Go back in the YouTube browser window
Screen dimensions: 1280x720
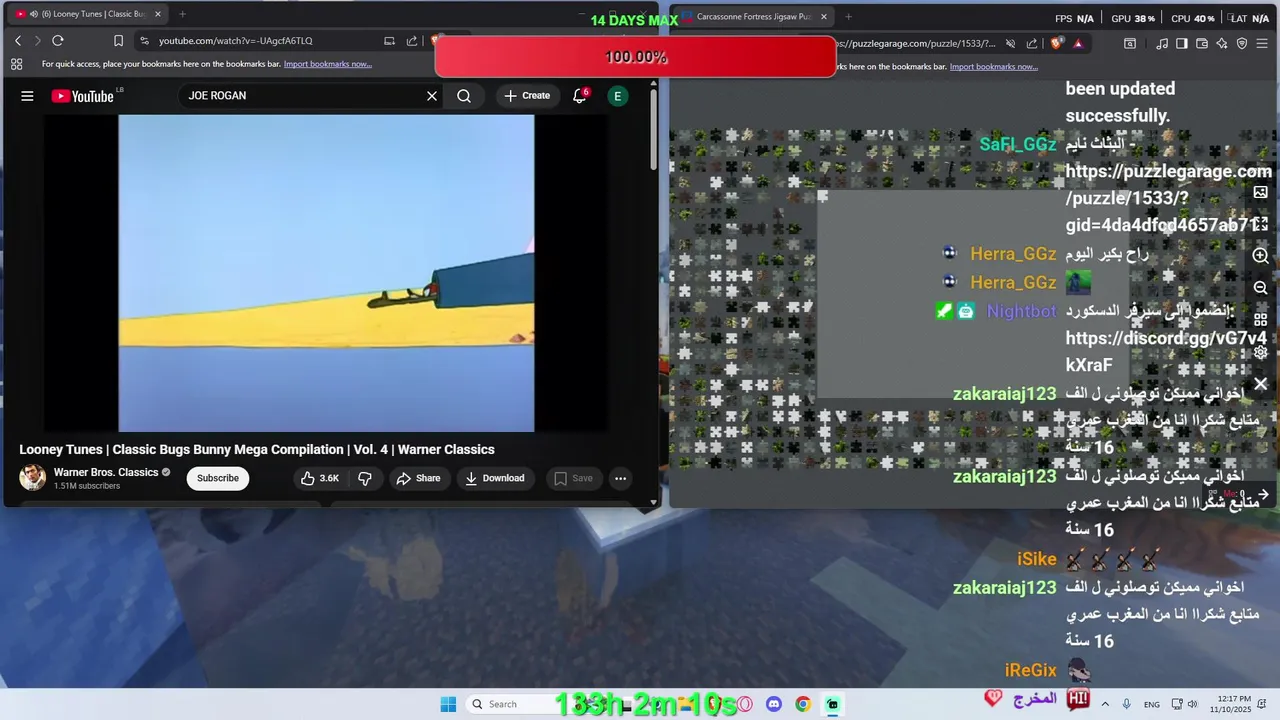[18, 41]
